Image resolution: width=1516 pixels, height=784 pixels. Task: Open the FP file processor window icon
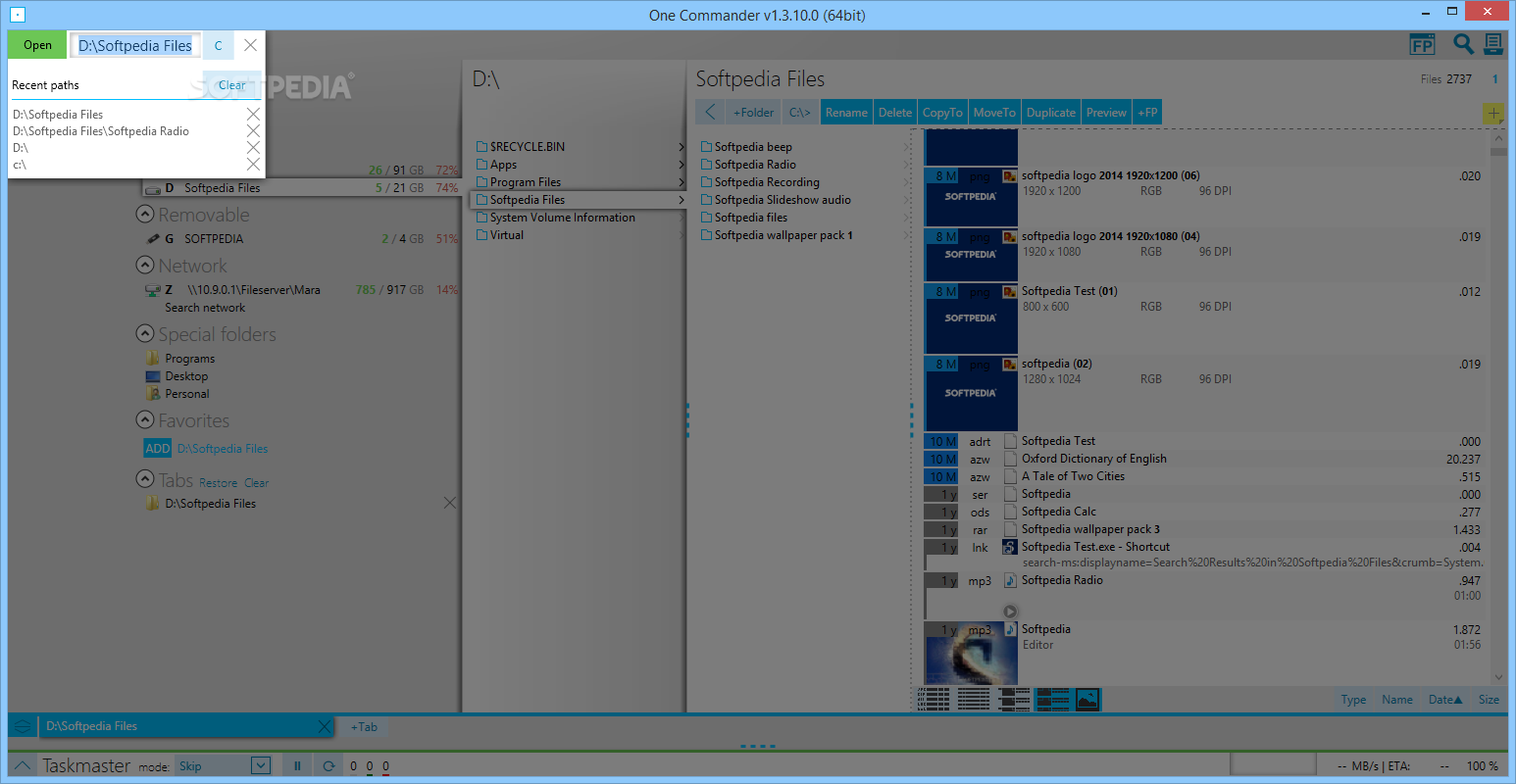pyautogui.click(x=1422, y=45)
